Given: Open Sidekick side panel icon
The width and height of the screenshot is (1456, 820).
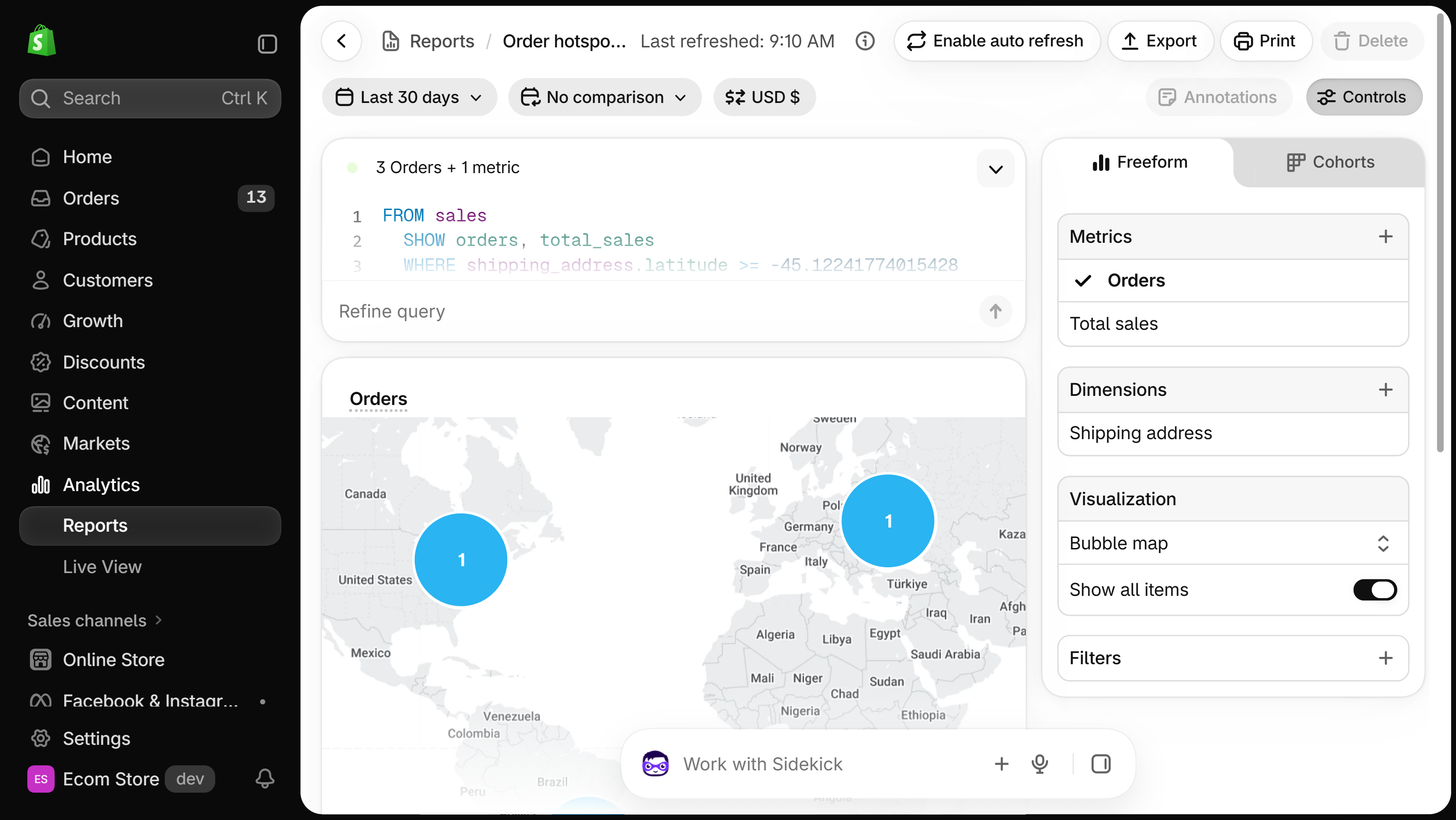Looking at the screenshot, I should coord(1100,764).
